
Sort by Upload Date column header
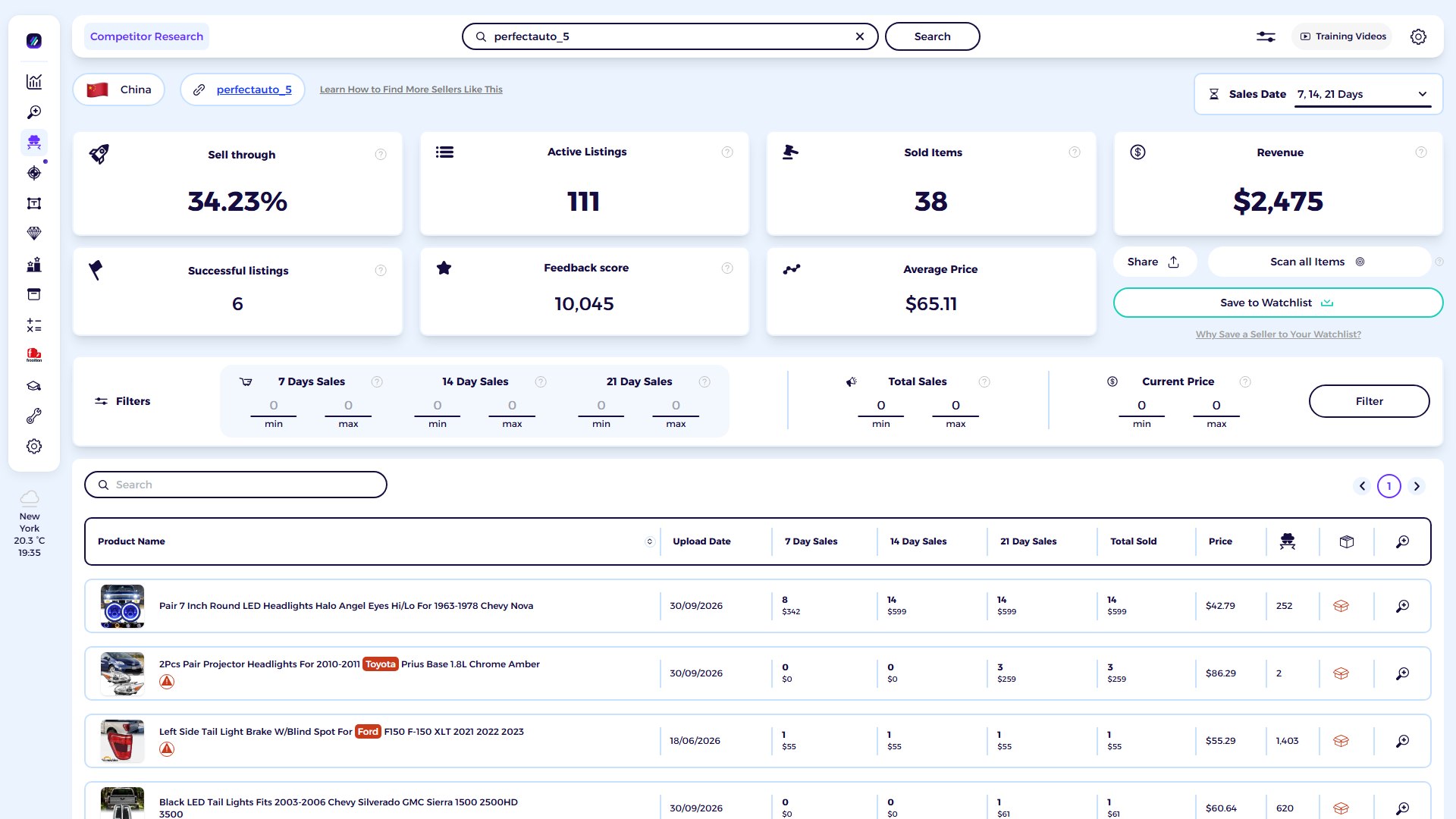pos(701,541)
